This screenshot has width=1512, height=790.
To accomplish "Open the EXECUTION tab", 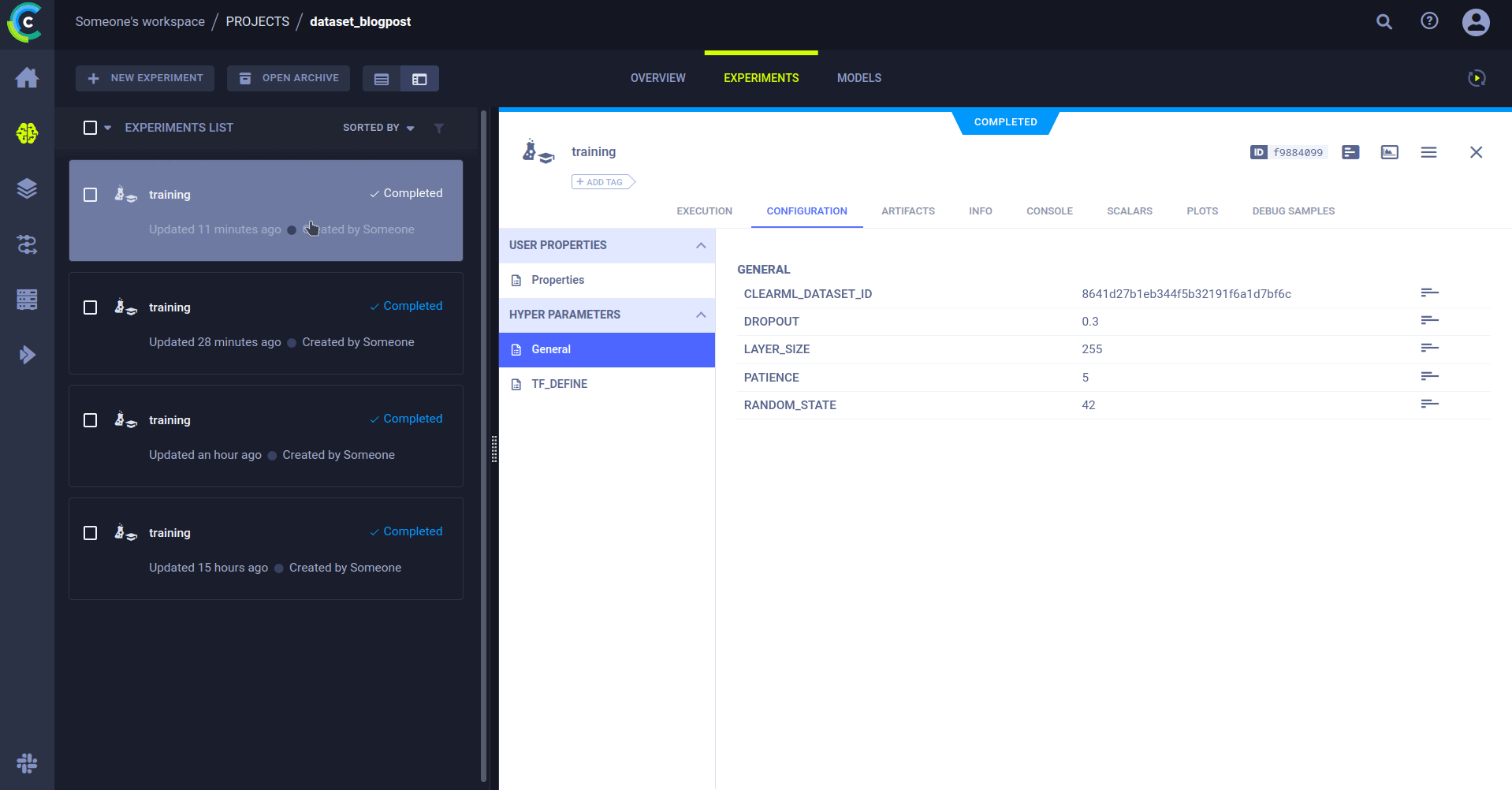I will [704, 211].
